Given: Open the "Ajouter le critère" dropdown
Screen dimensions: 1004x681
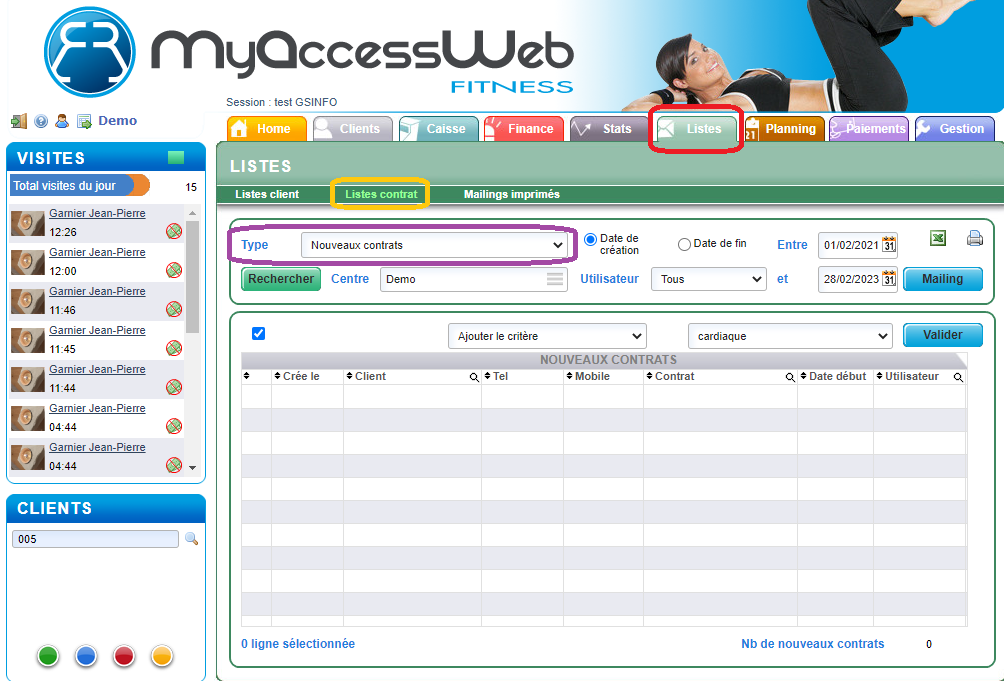Looking at the screenshot, I should 547,336.
